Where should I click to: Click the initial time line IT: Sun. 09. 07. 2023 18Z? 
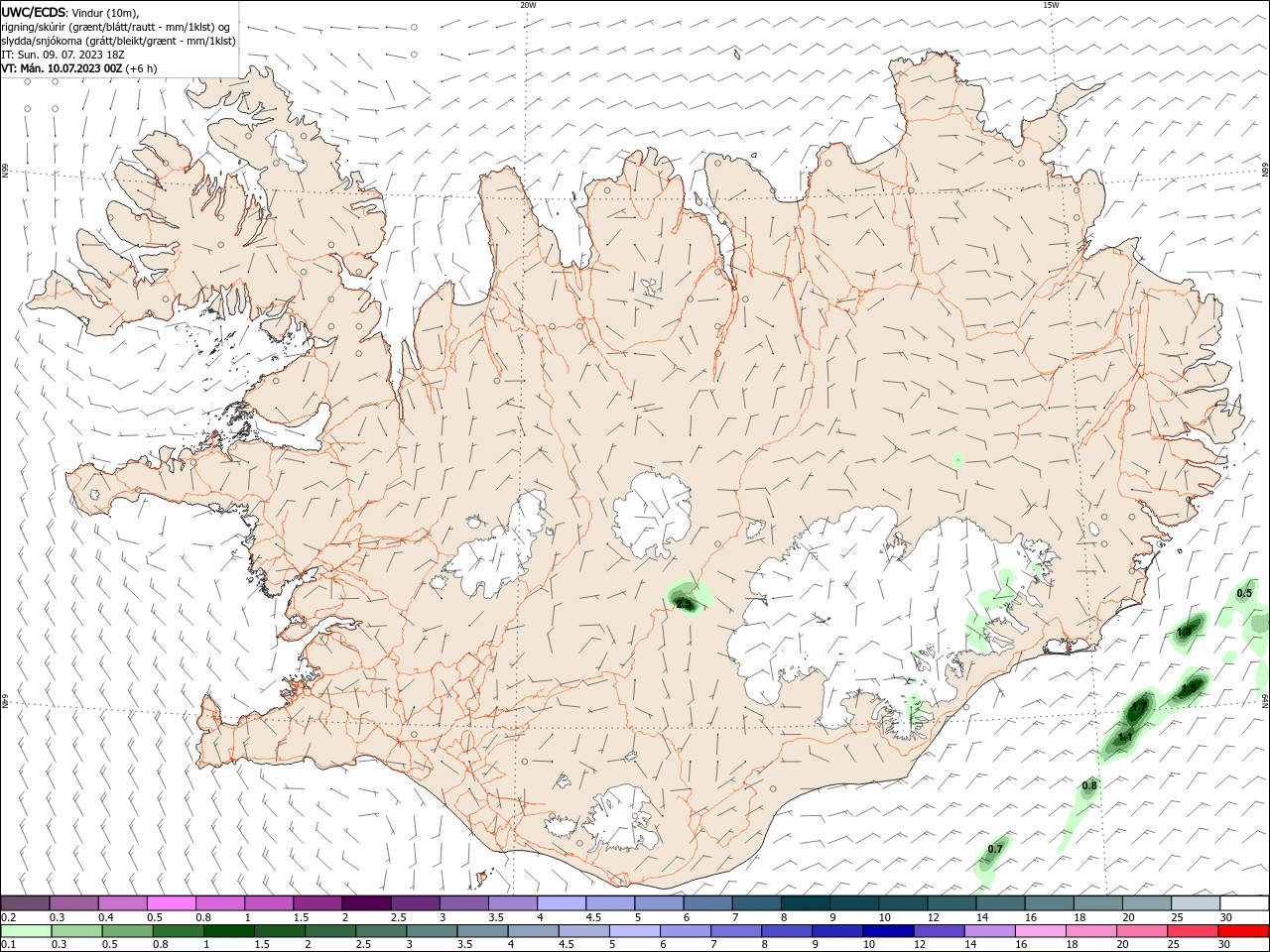click(x=63, y=55)
